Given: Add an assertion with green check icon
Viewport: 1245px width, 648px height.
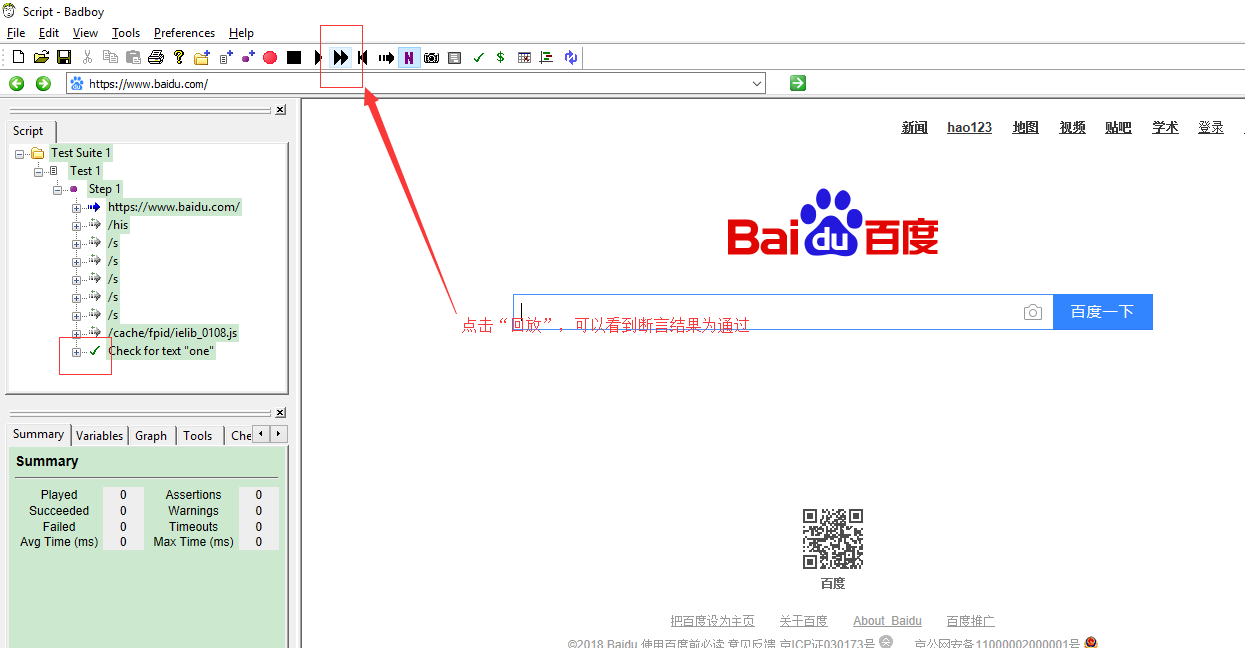Looking at the screenshot, I should 478,58.
